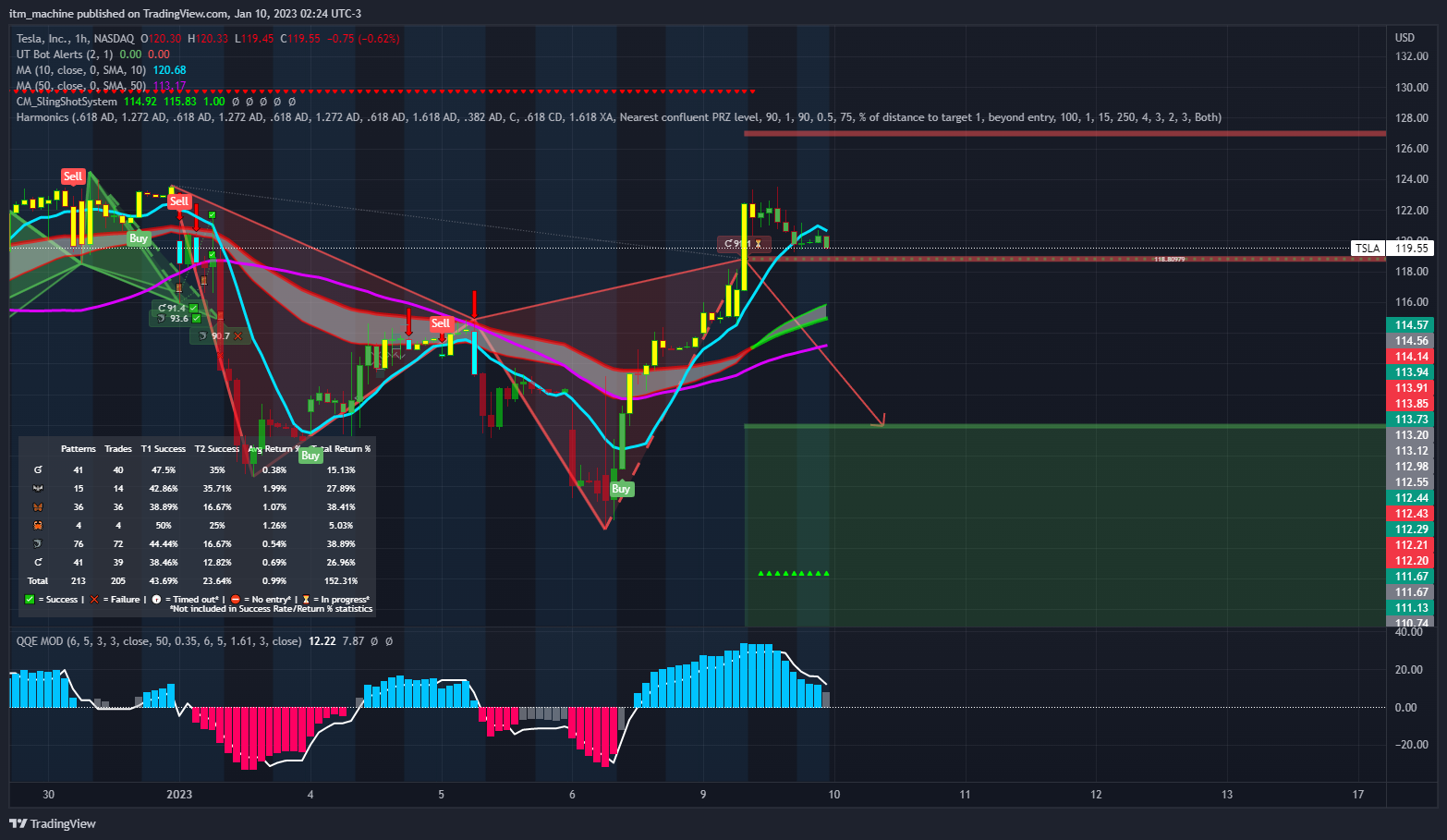Select the Crab pattern icon in stats table

pyautogui.click(x=38, y=525)
